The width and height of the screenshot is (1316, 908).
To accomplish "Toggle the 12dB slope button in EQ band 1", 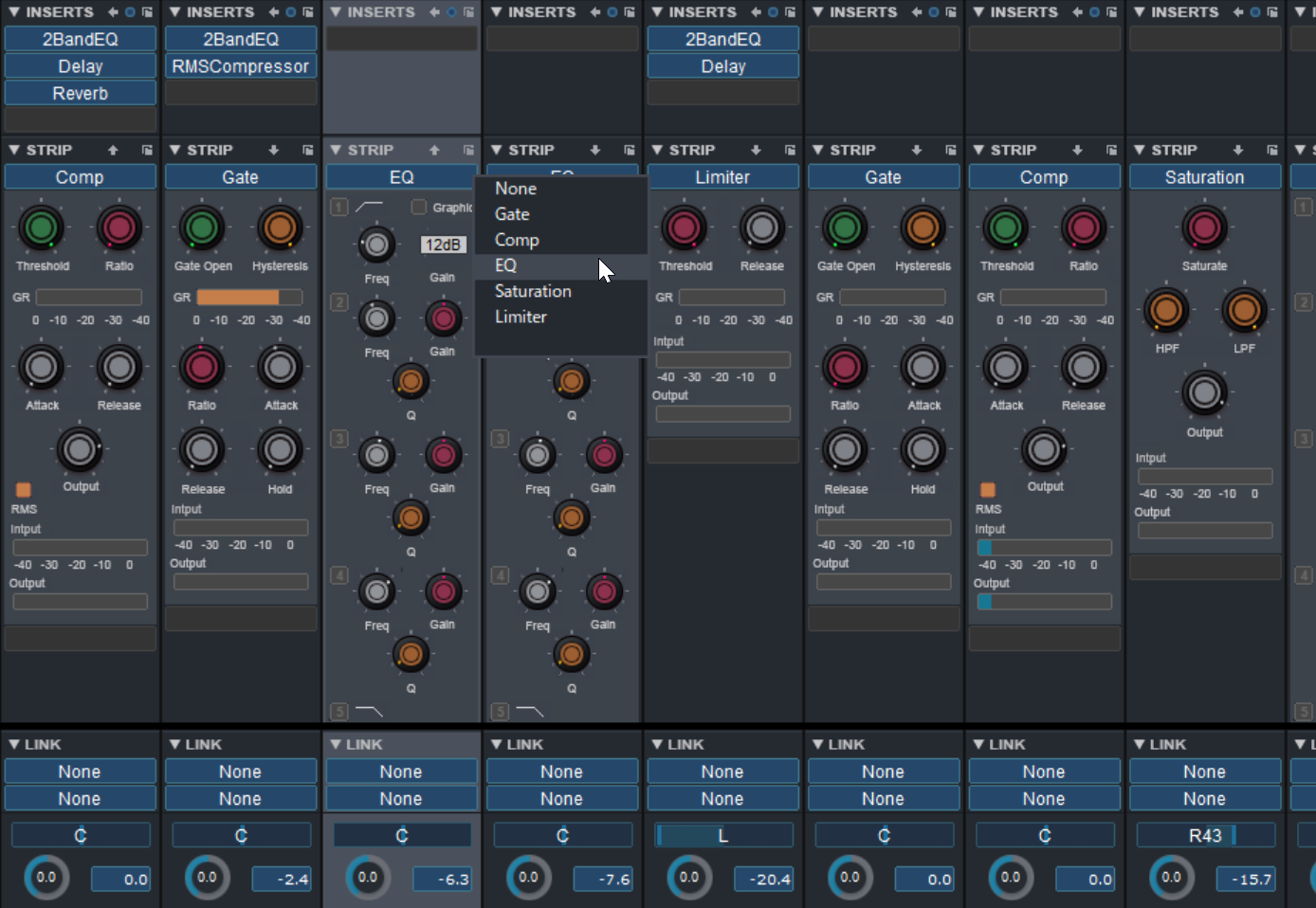I will [443, 245].
